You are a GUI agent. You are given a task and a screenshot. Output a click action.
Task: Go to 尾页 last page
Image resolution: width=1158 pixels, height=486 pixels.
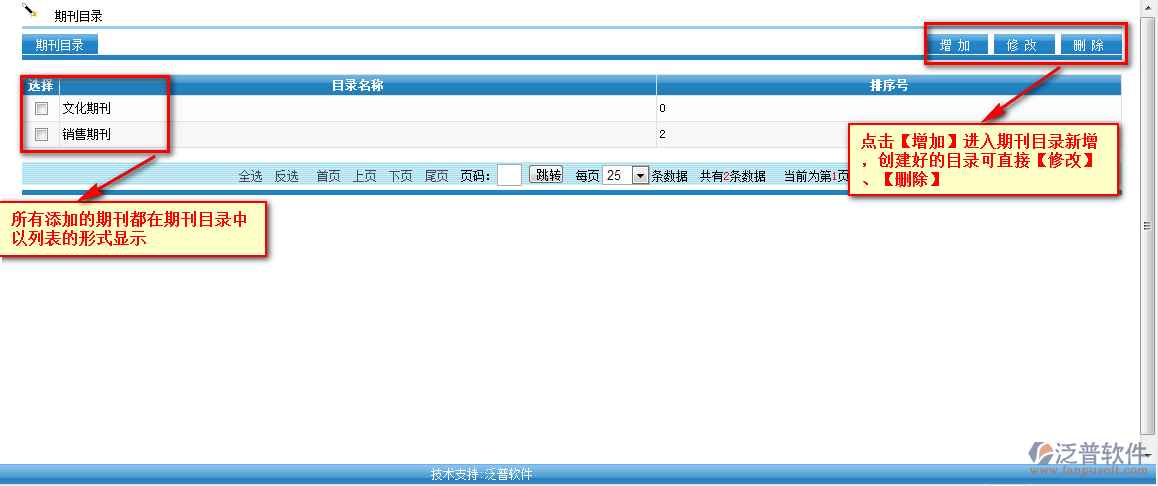[437, 176]
